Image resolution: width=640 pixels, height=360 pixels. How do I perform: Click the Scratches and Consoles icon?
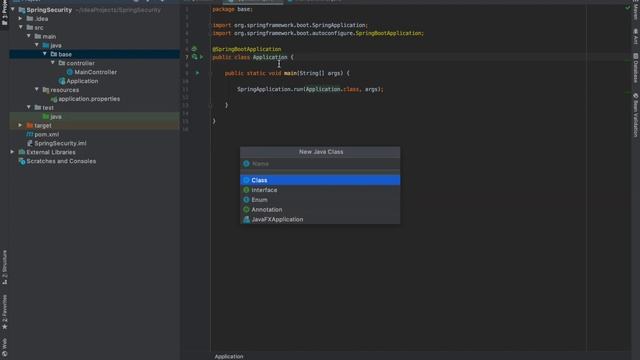(x=22, y=161)
